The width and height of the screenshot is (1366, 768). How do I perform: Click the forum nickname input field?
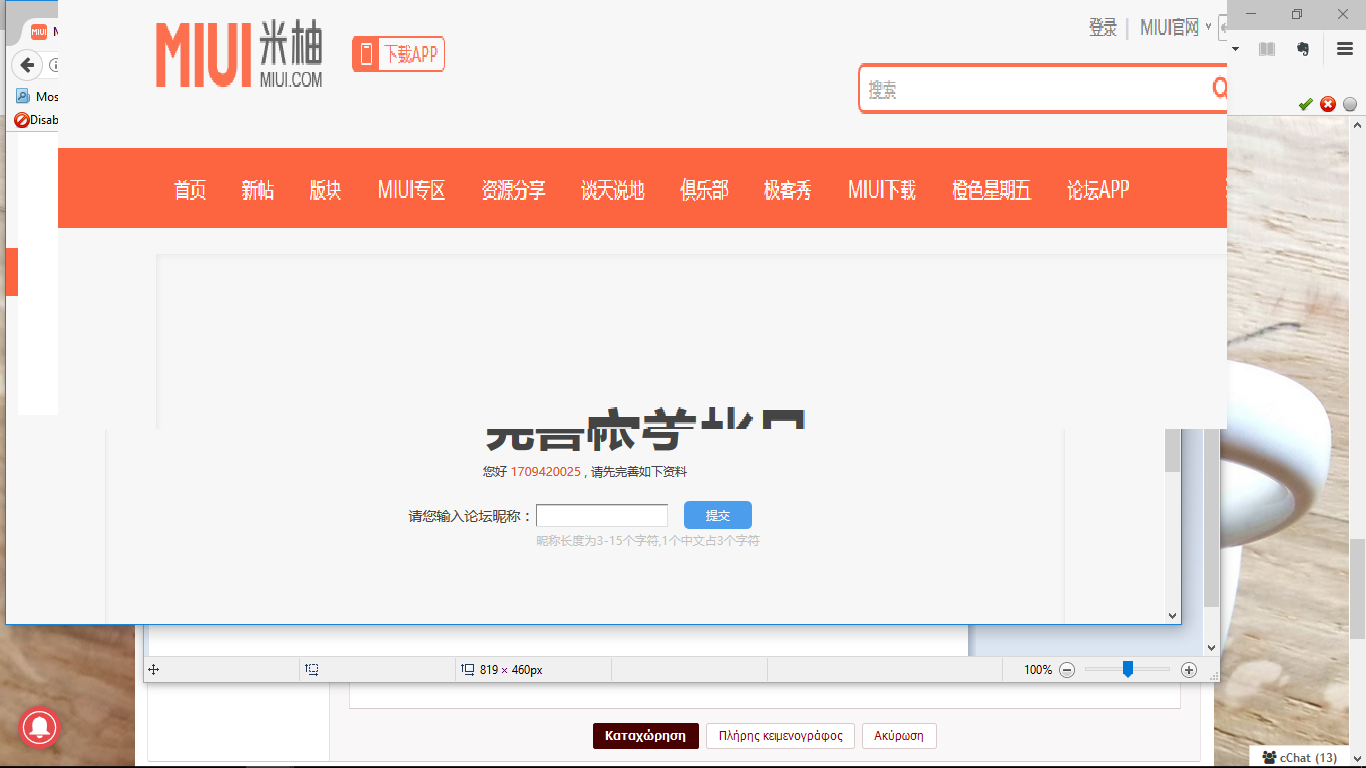(x=602, y=516)
